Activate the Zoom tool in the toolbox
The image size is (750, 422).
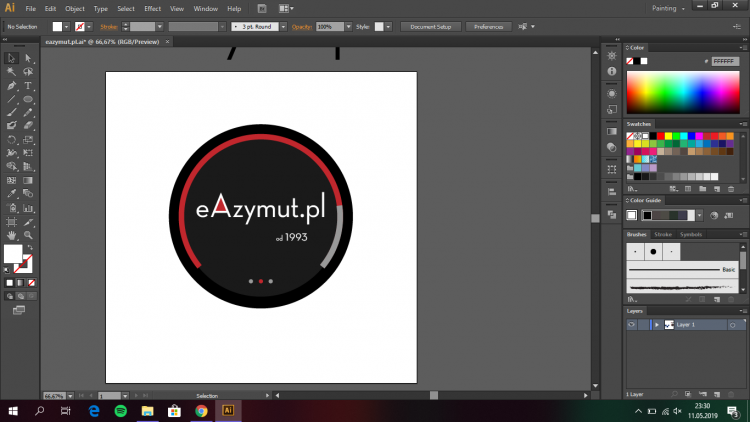point(28,234)
